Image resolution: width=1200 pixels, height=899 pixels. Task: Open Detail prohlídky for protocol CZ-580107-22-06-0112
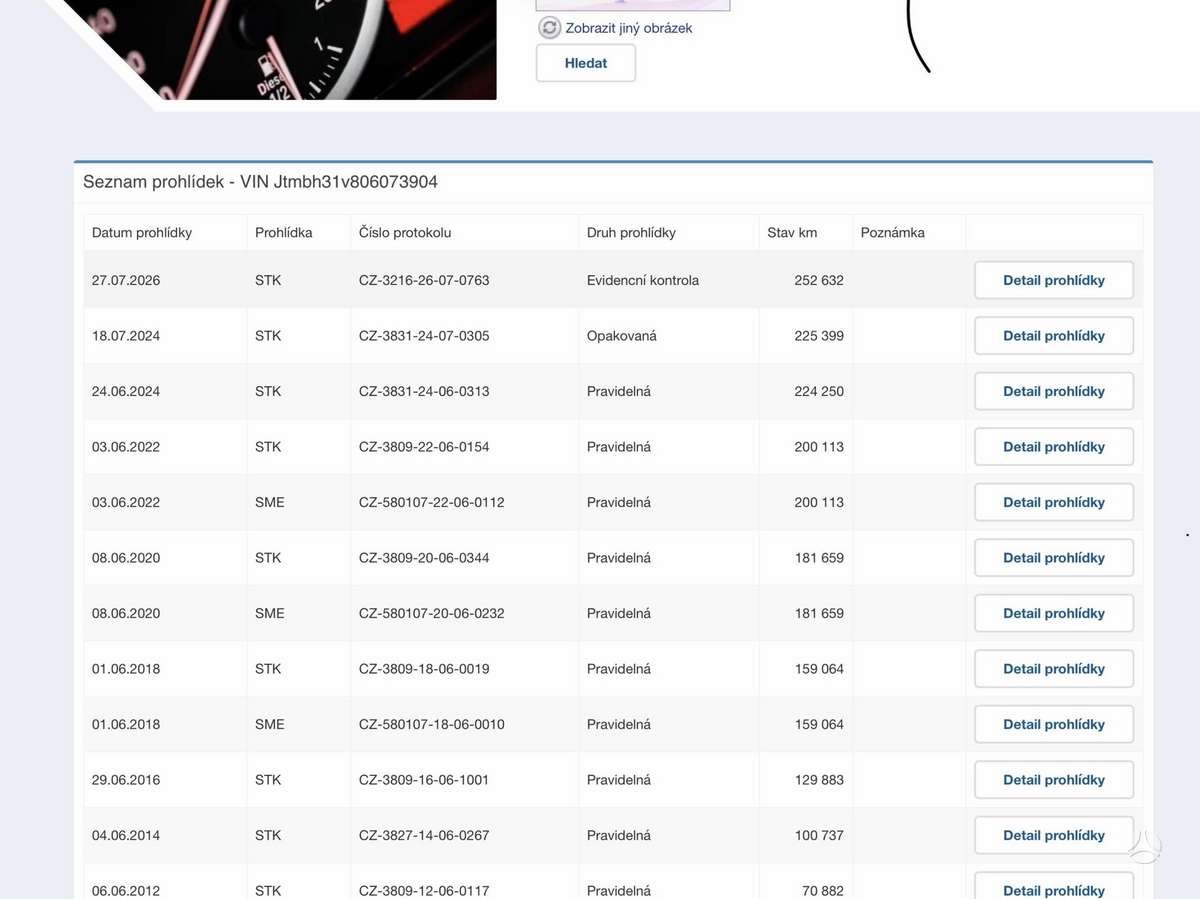pos(1054,502)
